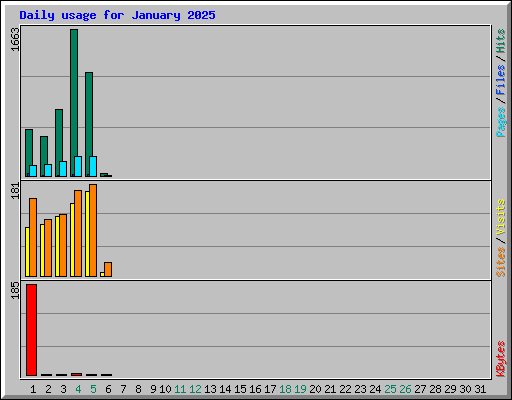Click the 185 y-axis label for KBytes
Viewport: 512px width, 400px height.
(15, 290)
